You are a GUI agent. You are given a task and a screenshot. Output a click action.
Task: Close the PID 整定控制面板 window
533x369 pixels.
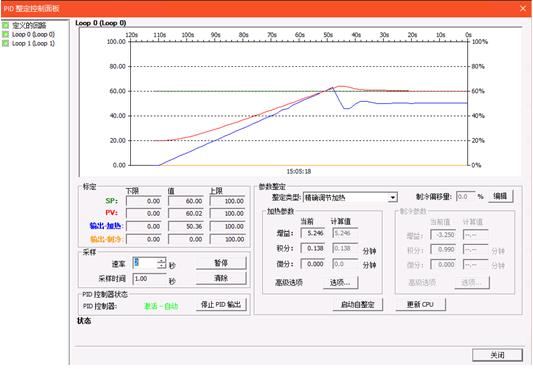click(x=523, y=8)
